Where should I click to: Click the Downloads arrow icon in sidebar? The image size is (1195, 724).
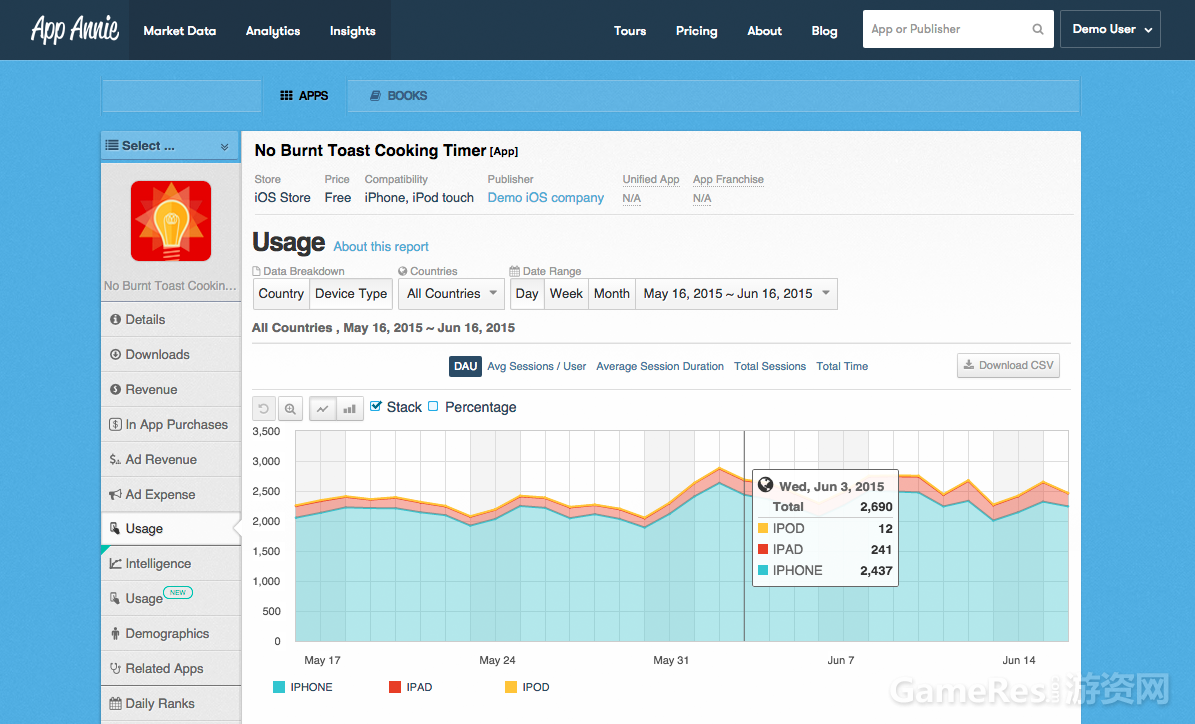115,354
